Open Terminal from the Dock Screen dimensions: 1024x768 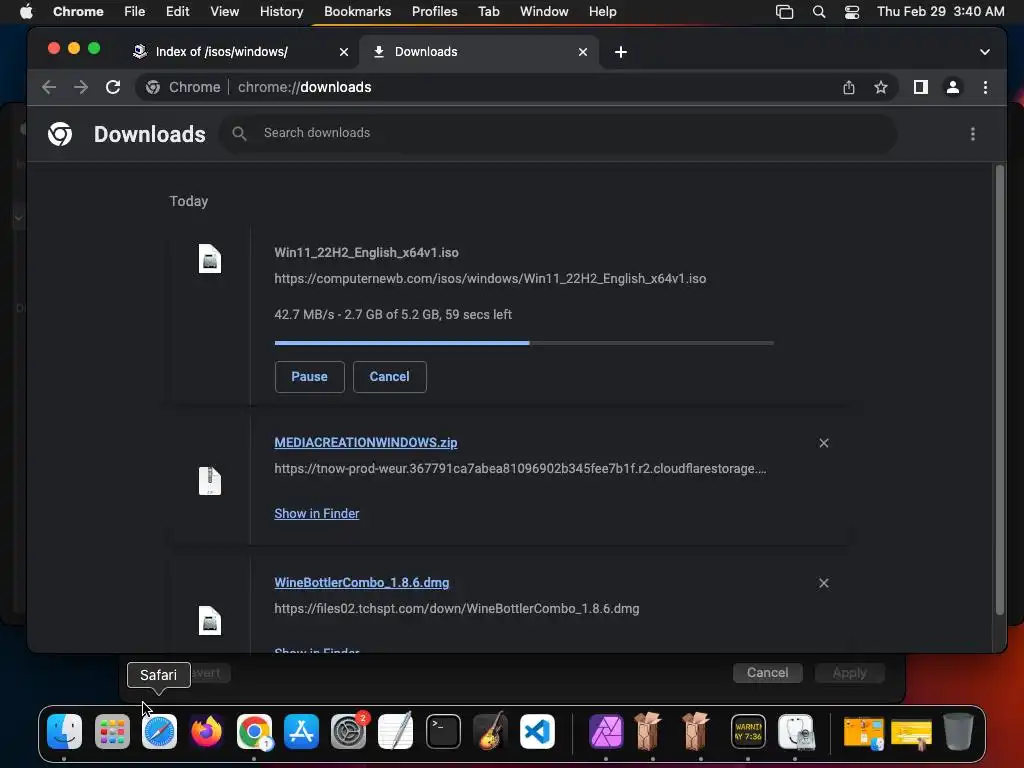click(x=443, y=731)
